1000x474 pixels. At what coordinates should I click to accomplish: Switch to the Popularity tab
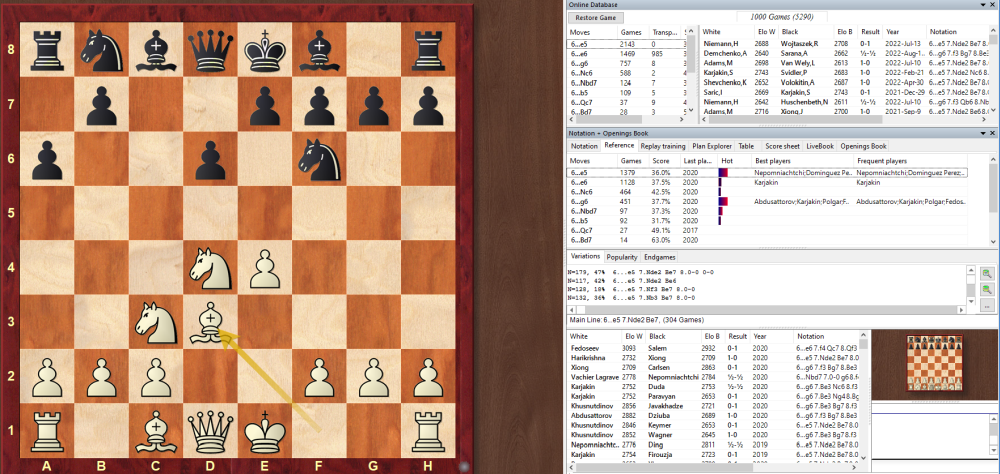click(621, 257)
